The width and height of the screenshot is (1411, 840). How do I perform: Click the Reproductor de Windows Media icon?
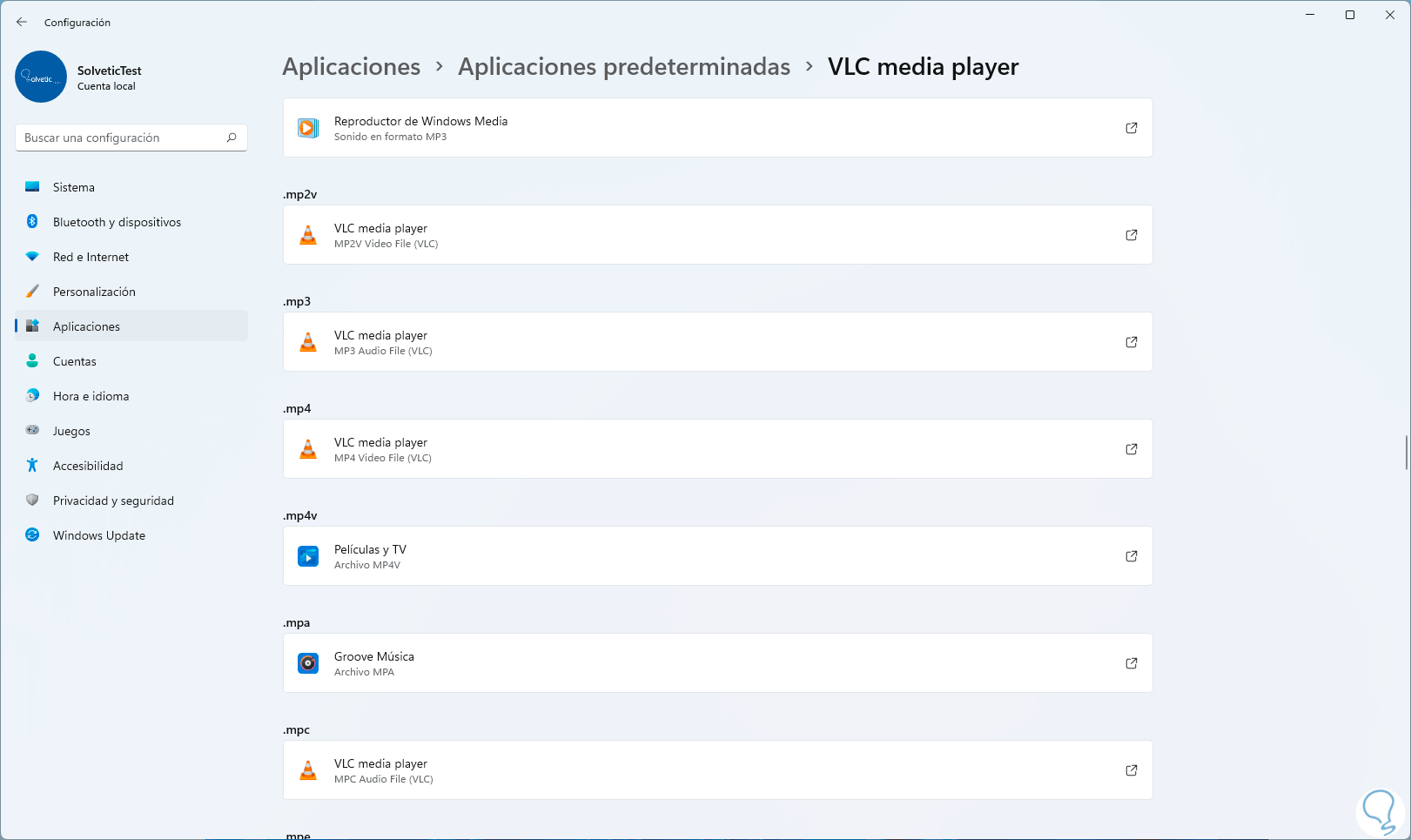[x=308, y=128]
